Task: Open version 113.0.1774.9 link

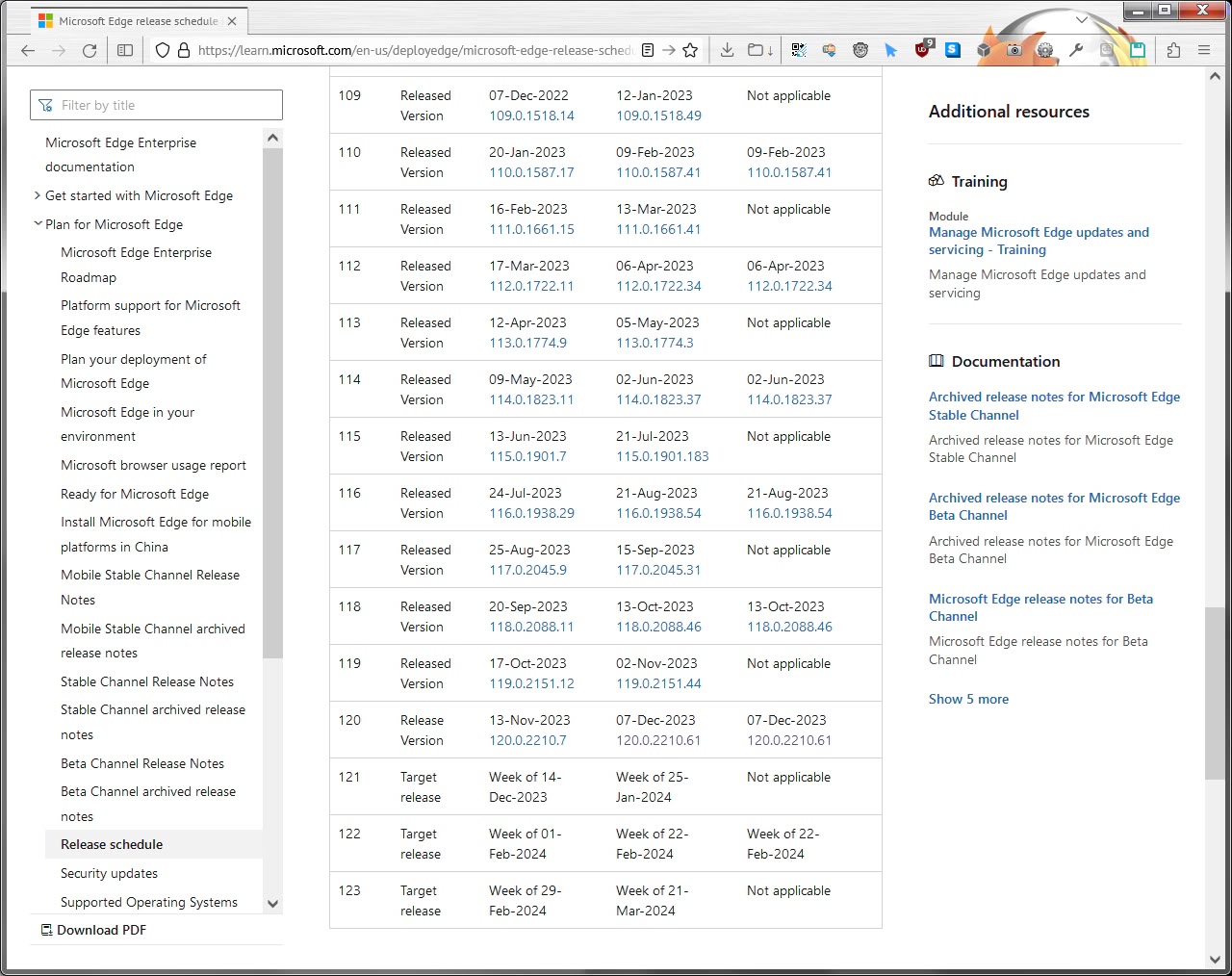Action: click(527, 343)
